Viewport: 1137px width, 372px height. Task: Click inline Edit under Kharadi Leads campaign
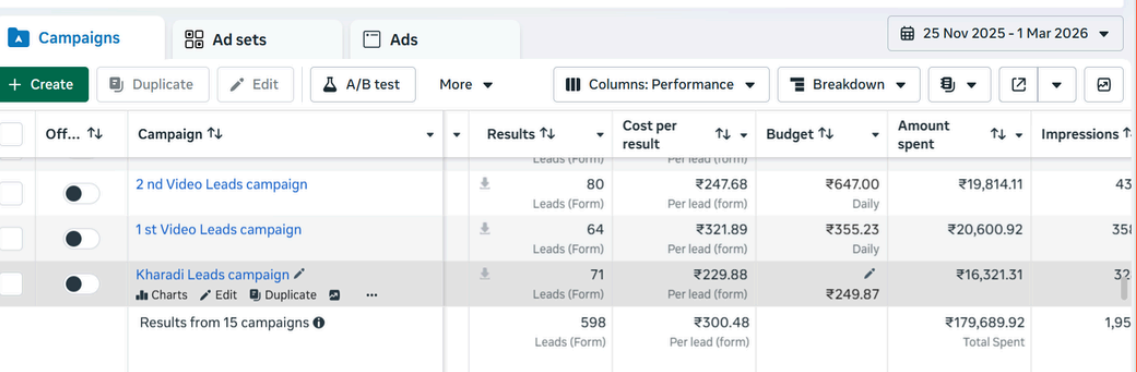pos(218,295)
